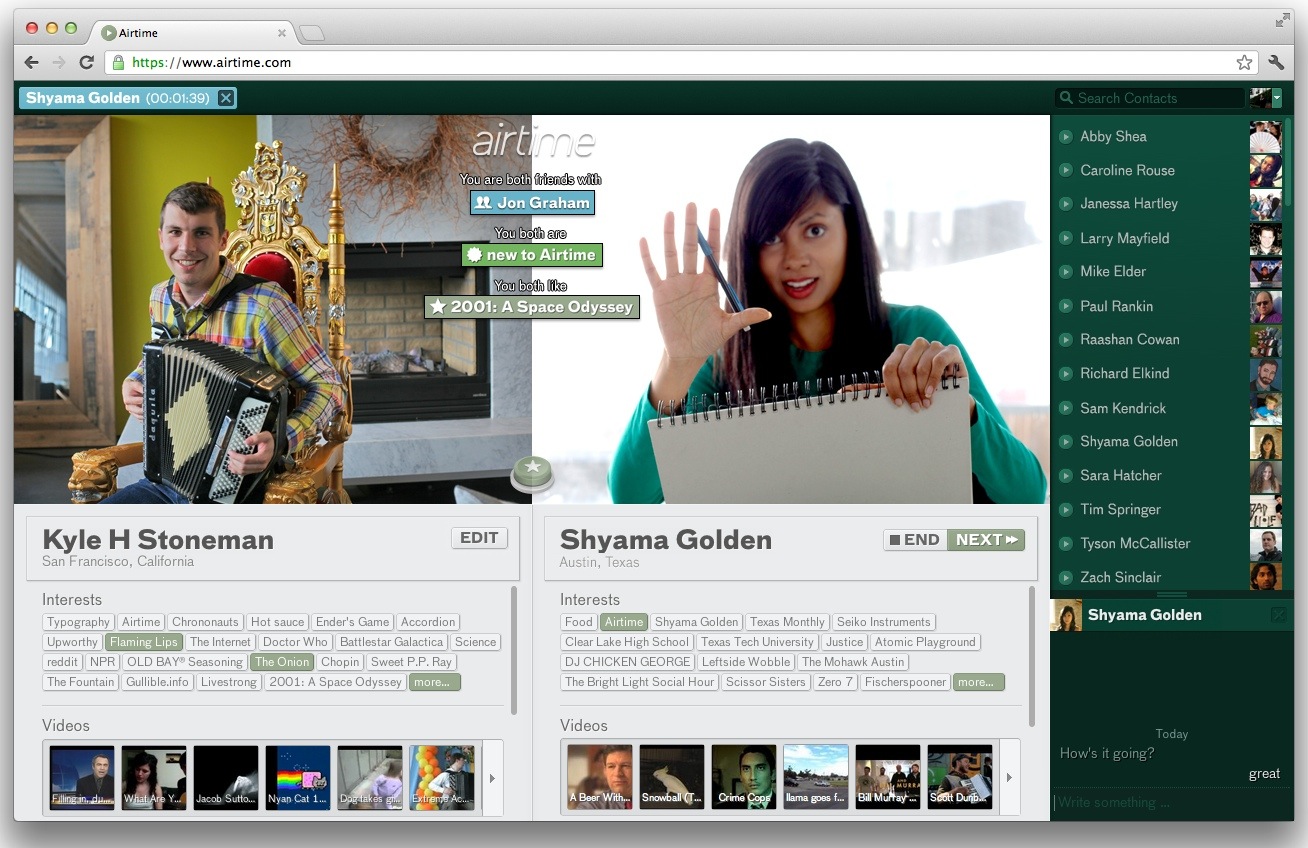1308x848 pixels.
Task: Toggle the Doctor Who interest tag
Action: [x=295, y=642]
